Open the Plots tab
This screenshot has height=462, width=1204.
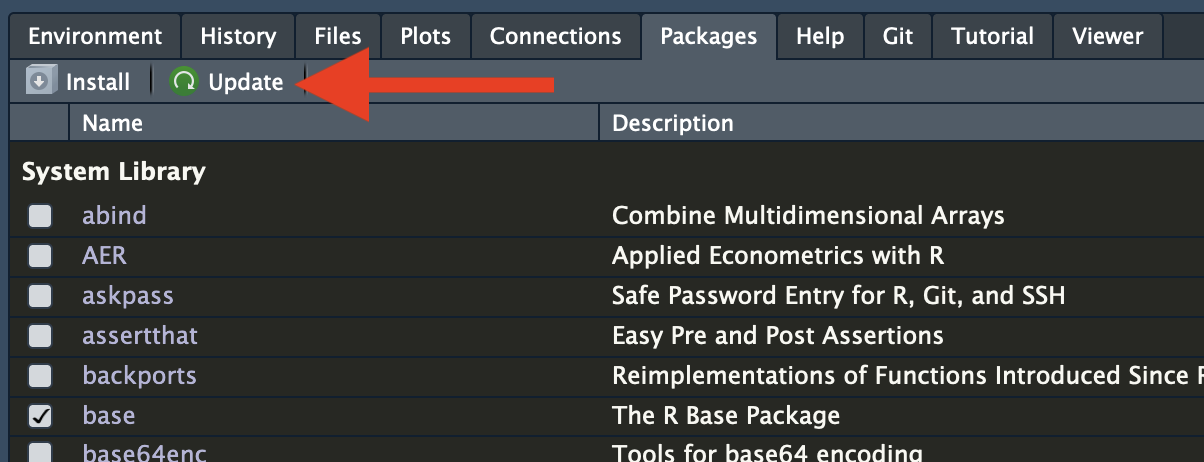tap(425, 36)
